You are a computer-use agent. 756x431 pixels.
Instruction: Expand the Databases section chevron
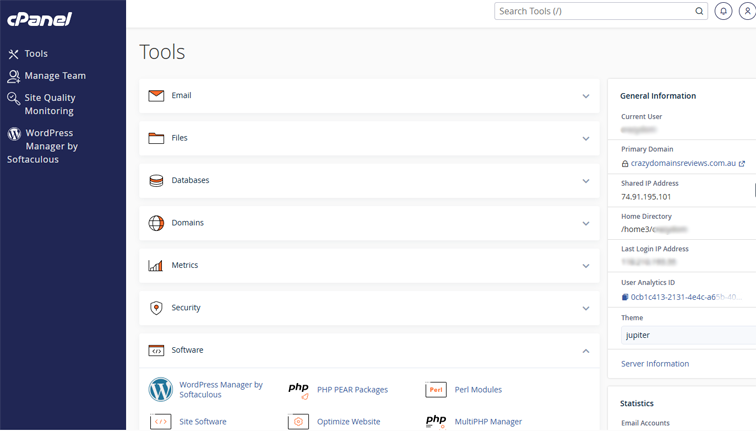(586, 181)
